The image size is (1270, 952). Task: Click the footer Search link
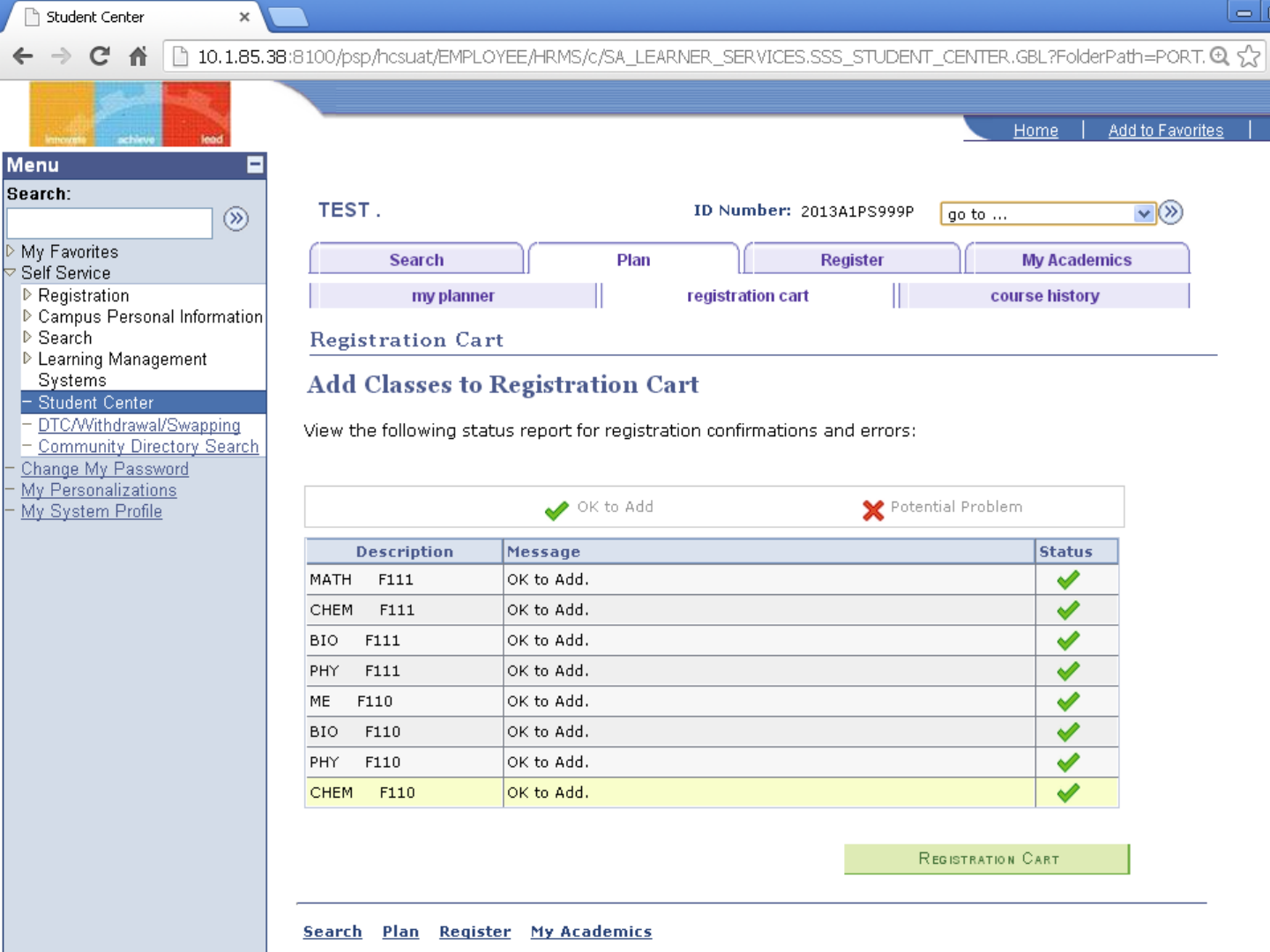pyautogui.click(x=332, y=931)
